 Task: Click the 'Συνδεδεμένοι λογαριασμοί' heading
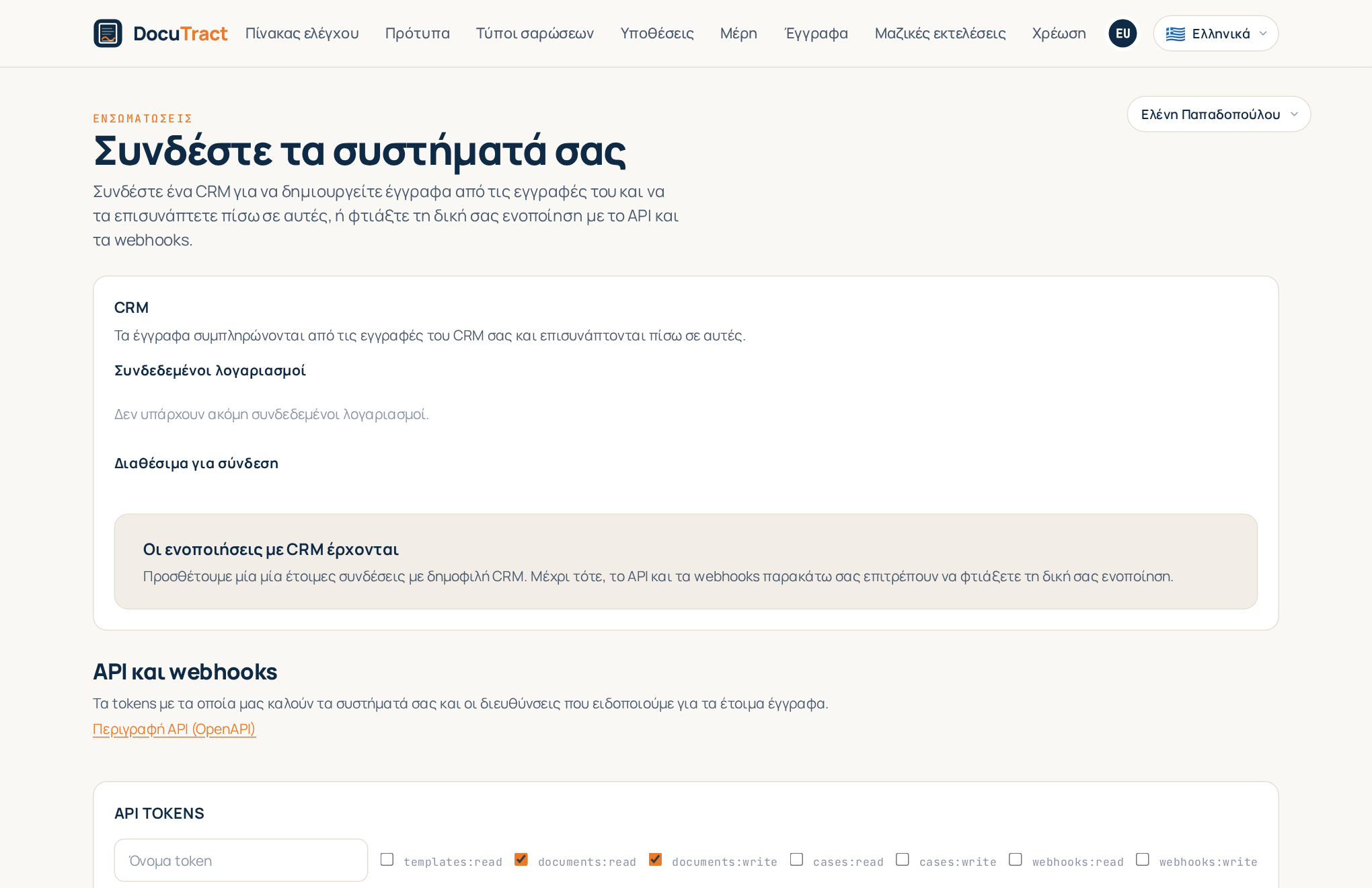click(210, 371)
